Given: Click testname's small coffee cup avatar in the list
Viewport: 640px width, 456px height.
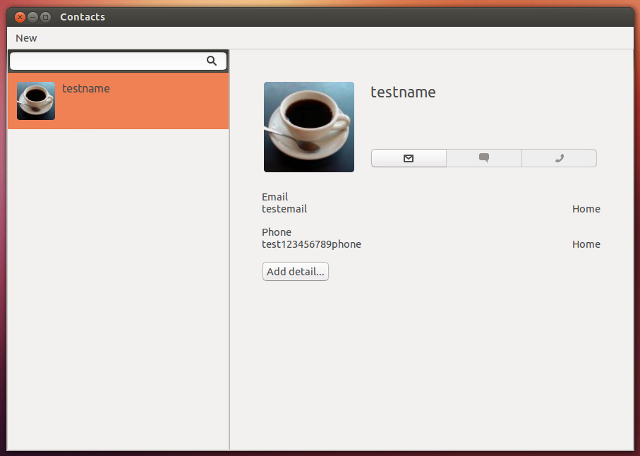Looking at the screenshot, I should tap(36, 101).
